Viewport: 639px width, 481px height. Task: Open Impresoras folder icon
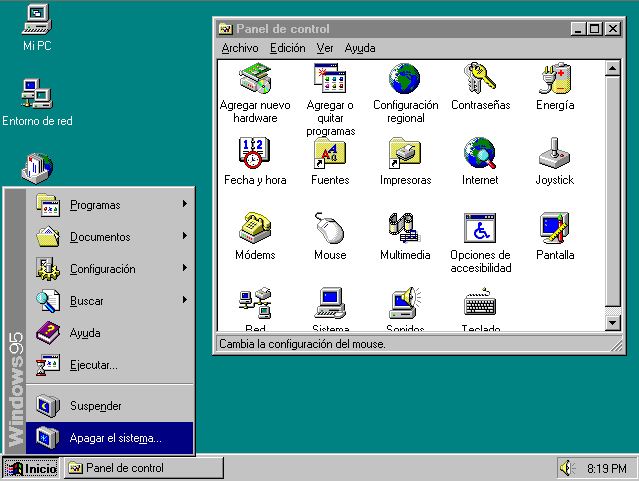(x=405, y=153)
